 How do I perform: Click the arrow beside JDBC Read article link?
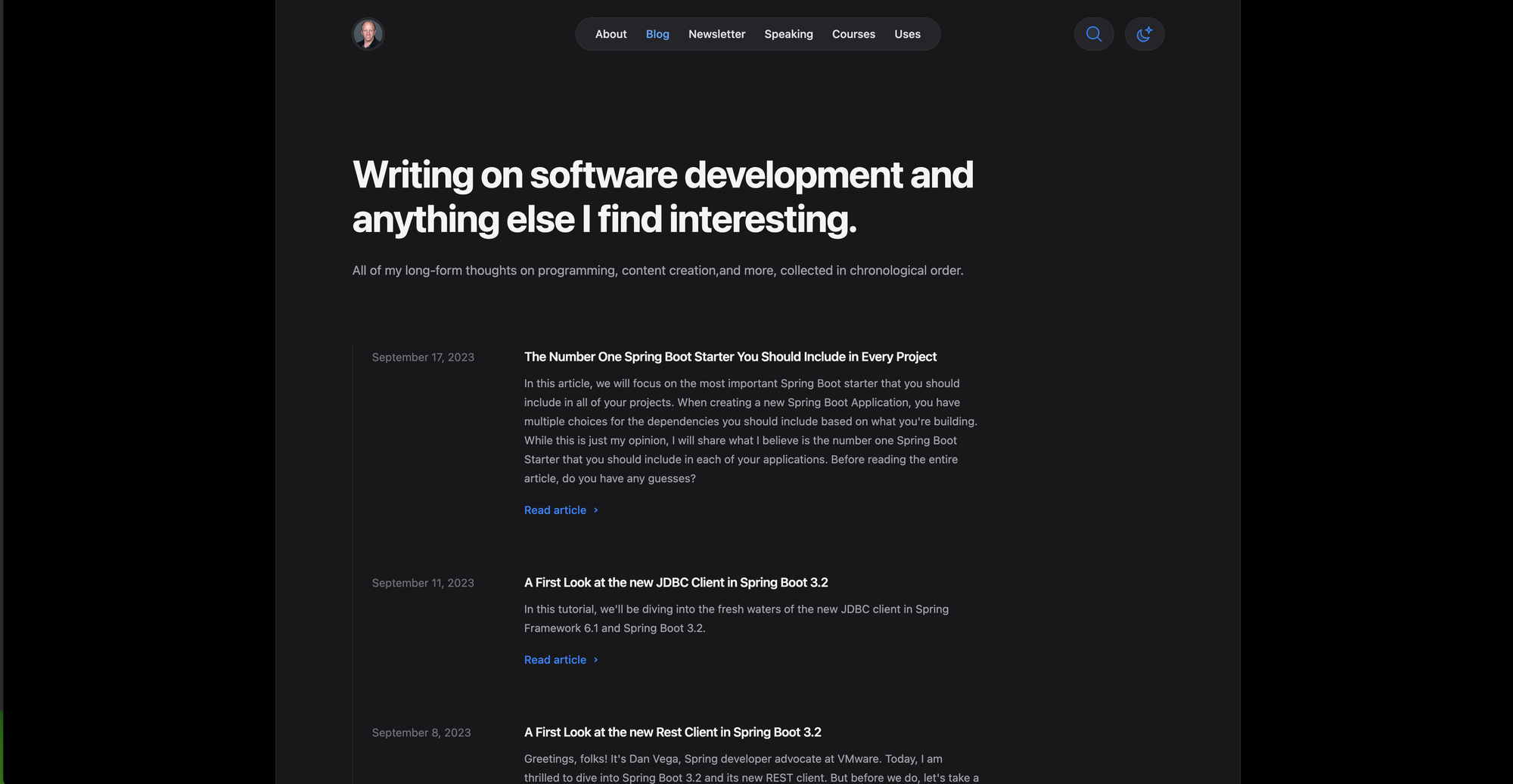tap(595, 659)
